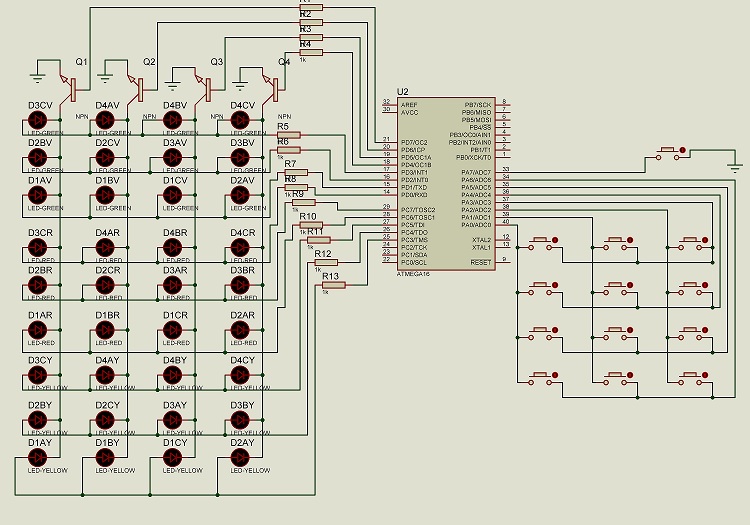Click the D1CY yellow LED
This screenshot has width=750, height=525.
[x=172, y=458]
